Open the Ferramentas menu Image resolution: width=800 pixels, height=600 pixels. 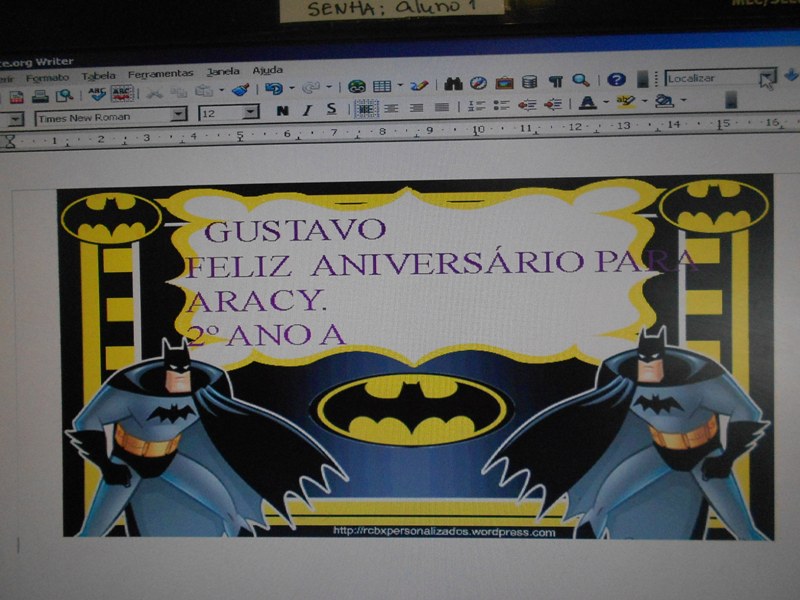click(x=160, y=74)
